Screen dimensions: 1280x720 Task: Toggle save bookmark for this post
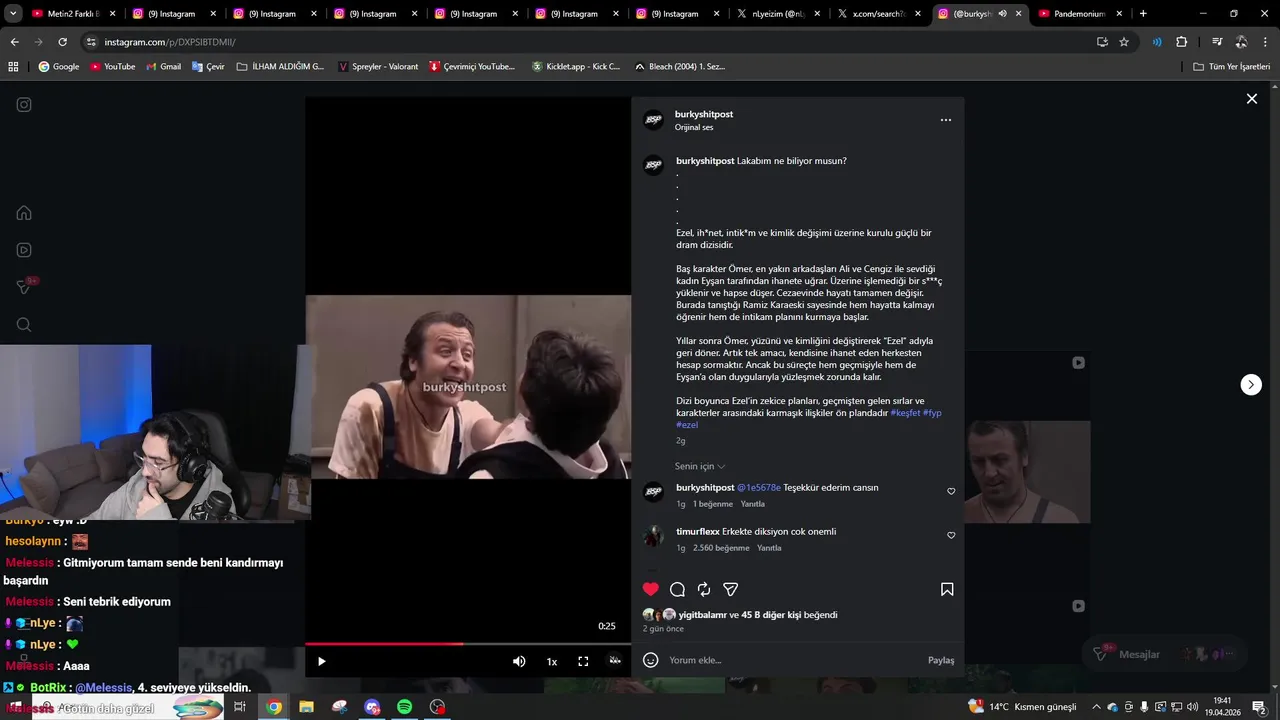[947, 589]
